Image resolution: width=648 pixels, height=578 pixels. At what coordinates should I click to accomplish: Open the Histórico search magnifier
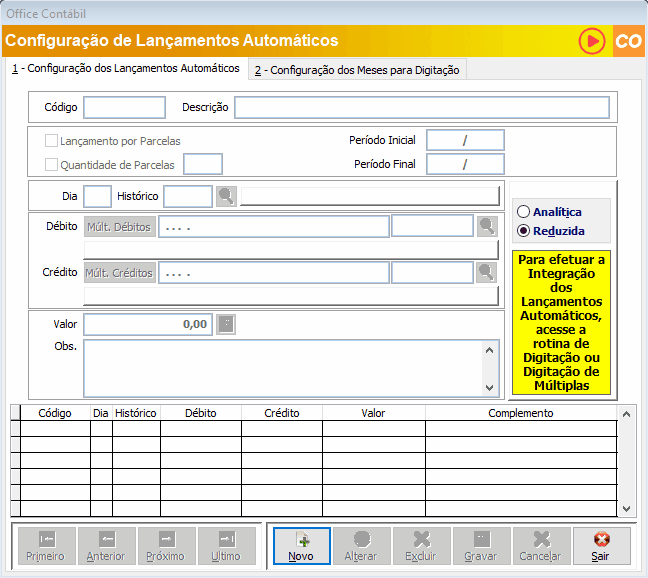pyautogui.click(x=226, y=197)
